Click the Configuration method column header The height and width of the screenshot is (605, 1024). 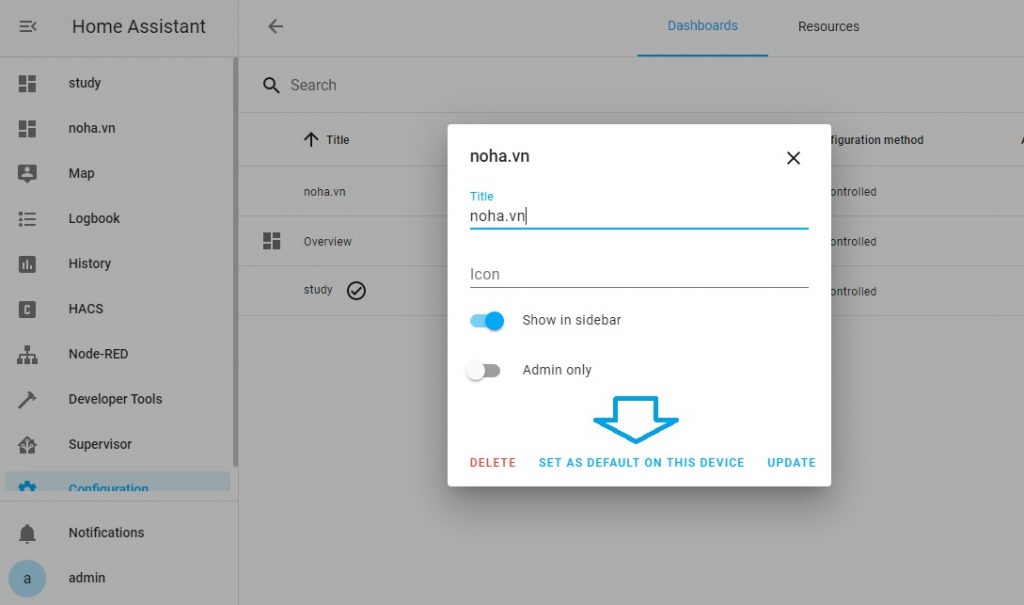point(877,140)
